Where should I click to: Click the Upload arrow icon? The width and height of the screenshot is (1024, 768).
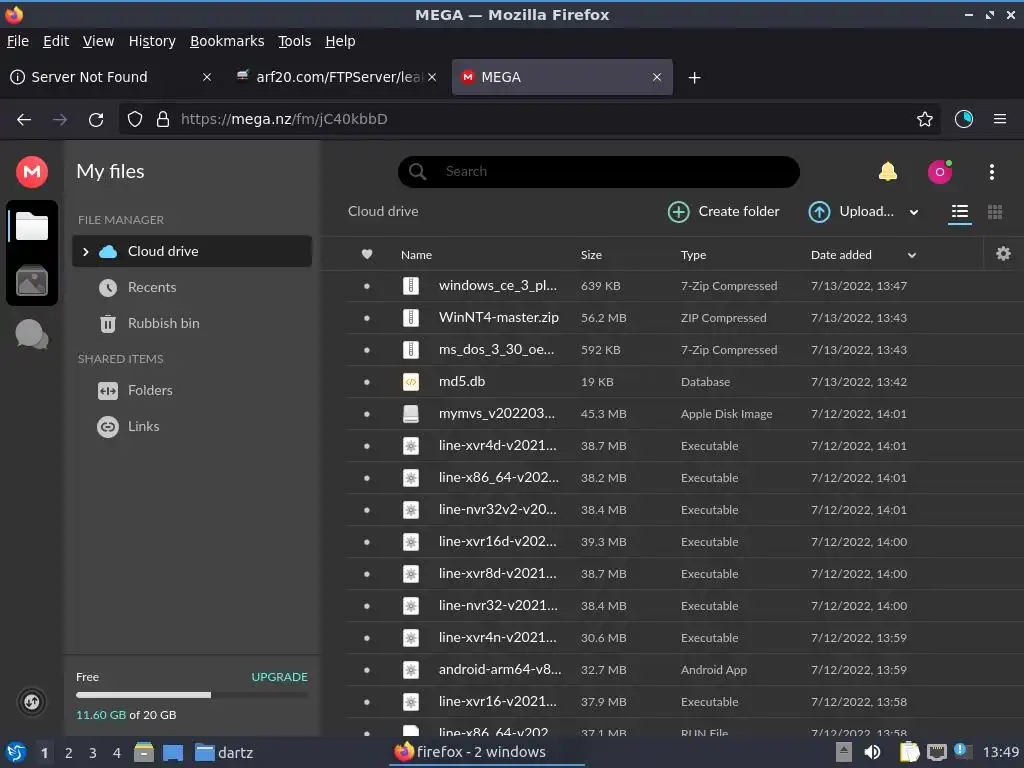click(x=819, y=212)
